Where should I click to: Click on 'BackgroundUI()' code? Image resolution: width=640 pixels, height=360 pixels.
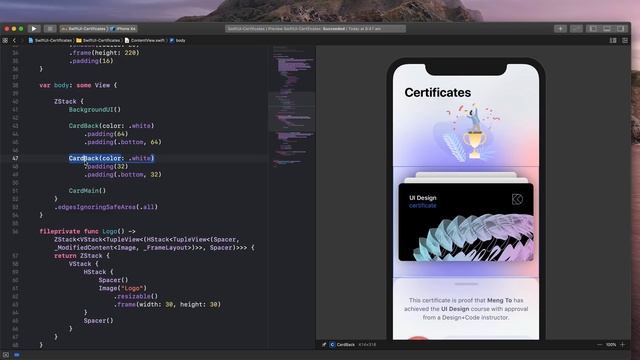95,109
